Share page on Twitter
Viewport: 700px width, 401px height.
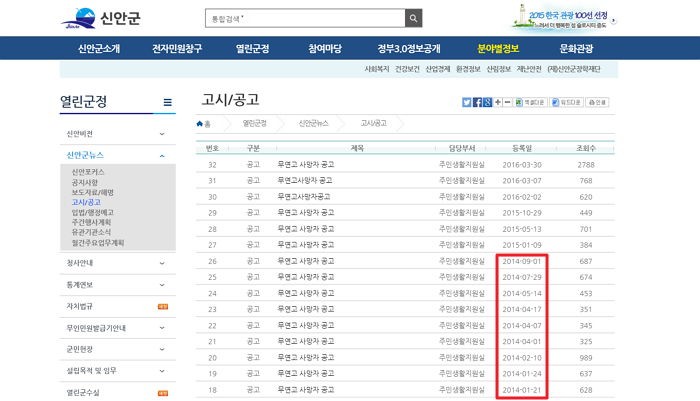click(467, 102)
